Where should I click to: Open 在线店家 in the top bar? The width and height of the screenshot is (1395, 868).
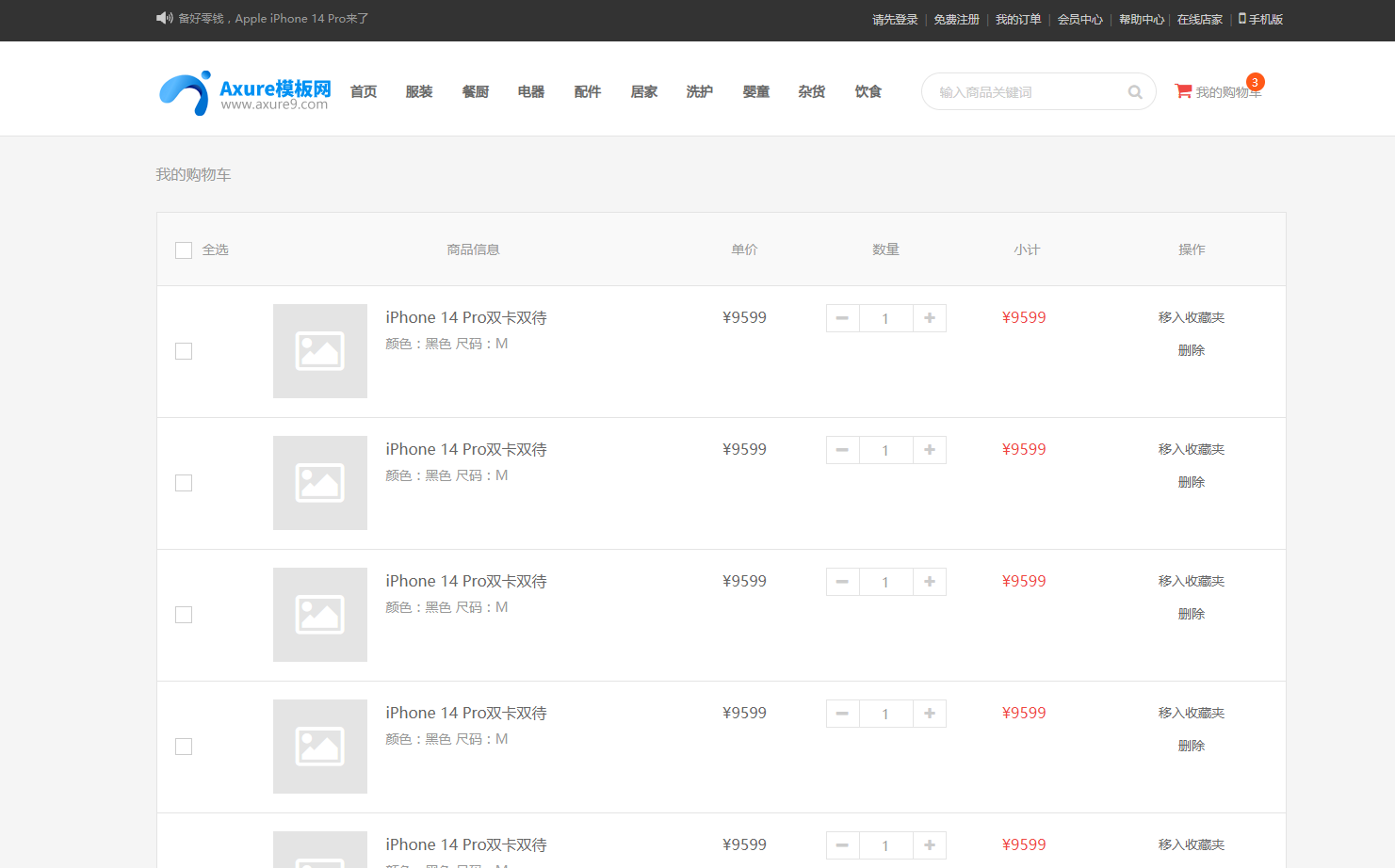click(x=1200, y=19)
